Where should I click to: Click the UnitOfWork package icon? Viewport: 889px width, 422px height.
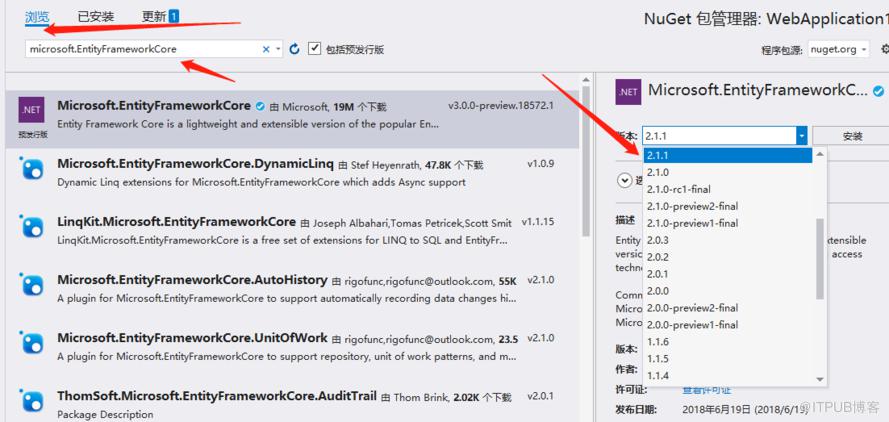[31, 343]
